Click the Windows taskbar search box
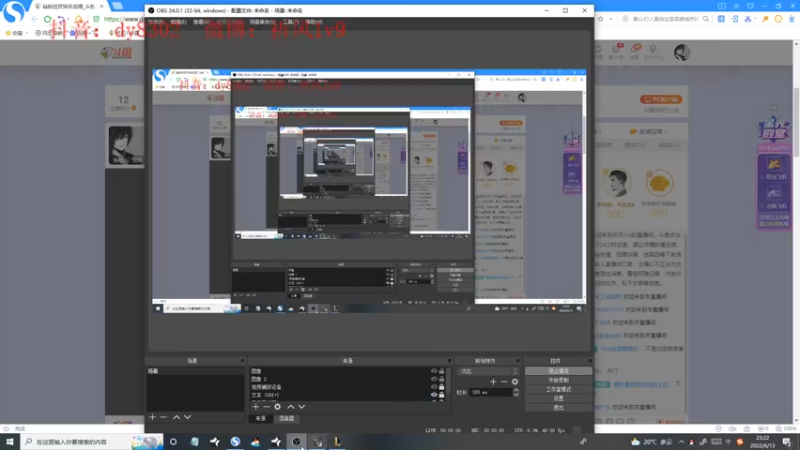800x450 pixels. (x=92, y=441)
